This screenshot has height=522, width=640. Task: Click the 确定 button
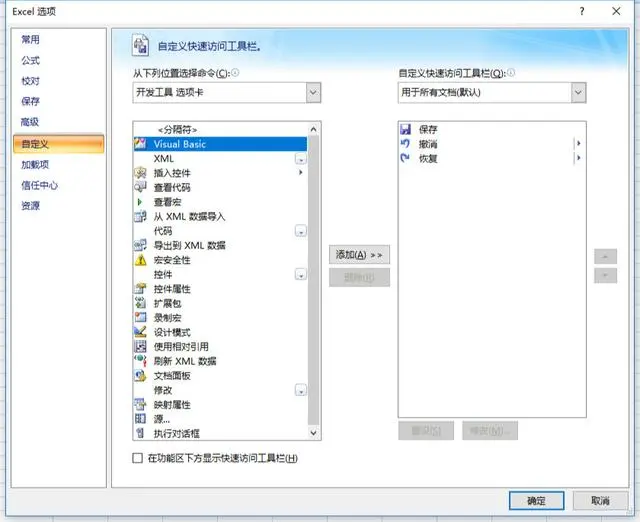pos(536,500)
